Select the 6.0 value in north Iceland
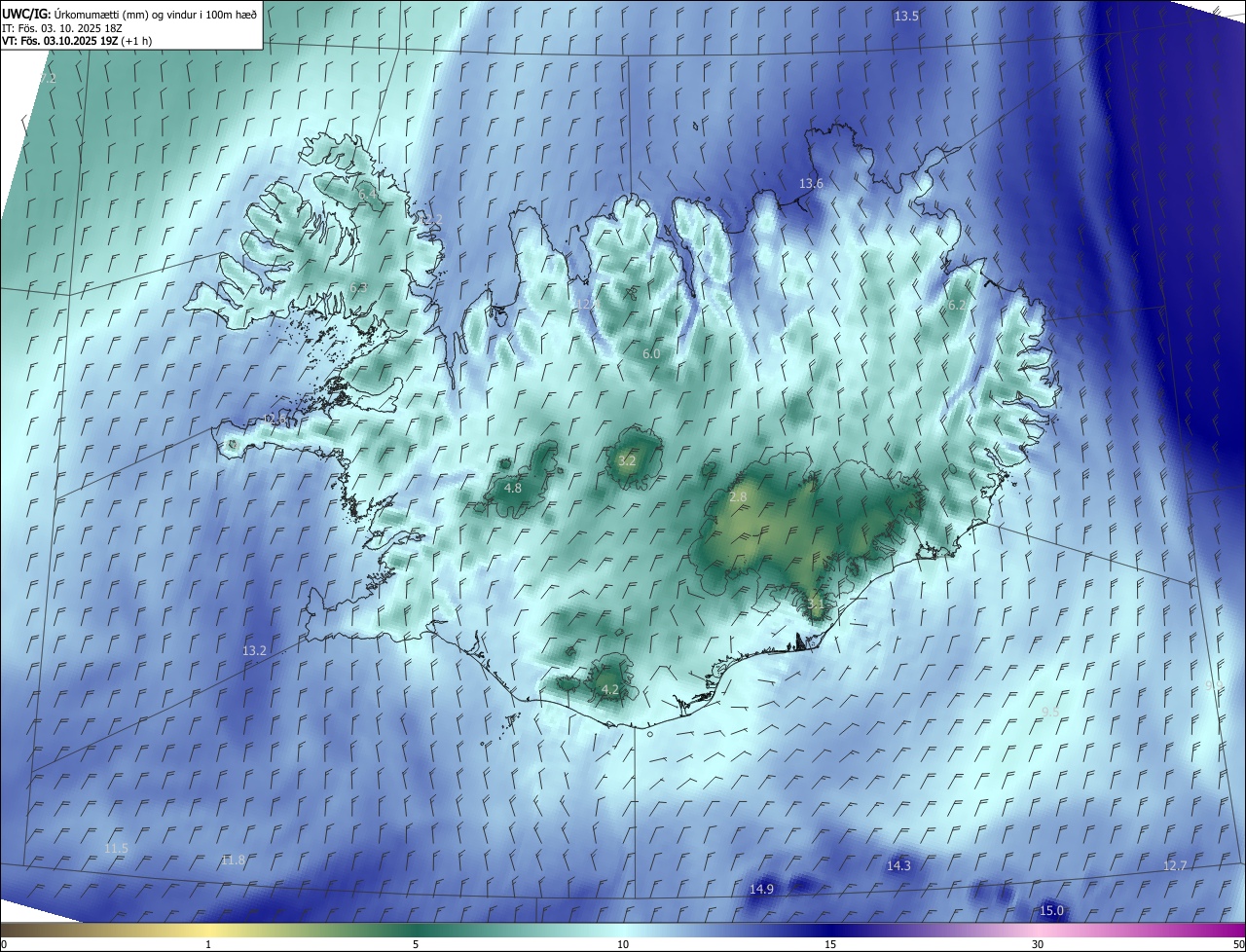The height and width of the screenshot is (952, 1246). [651, 354]
